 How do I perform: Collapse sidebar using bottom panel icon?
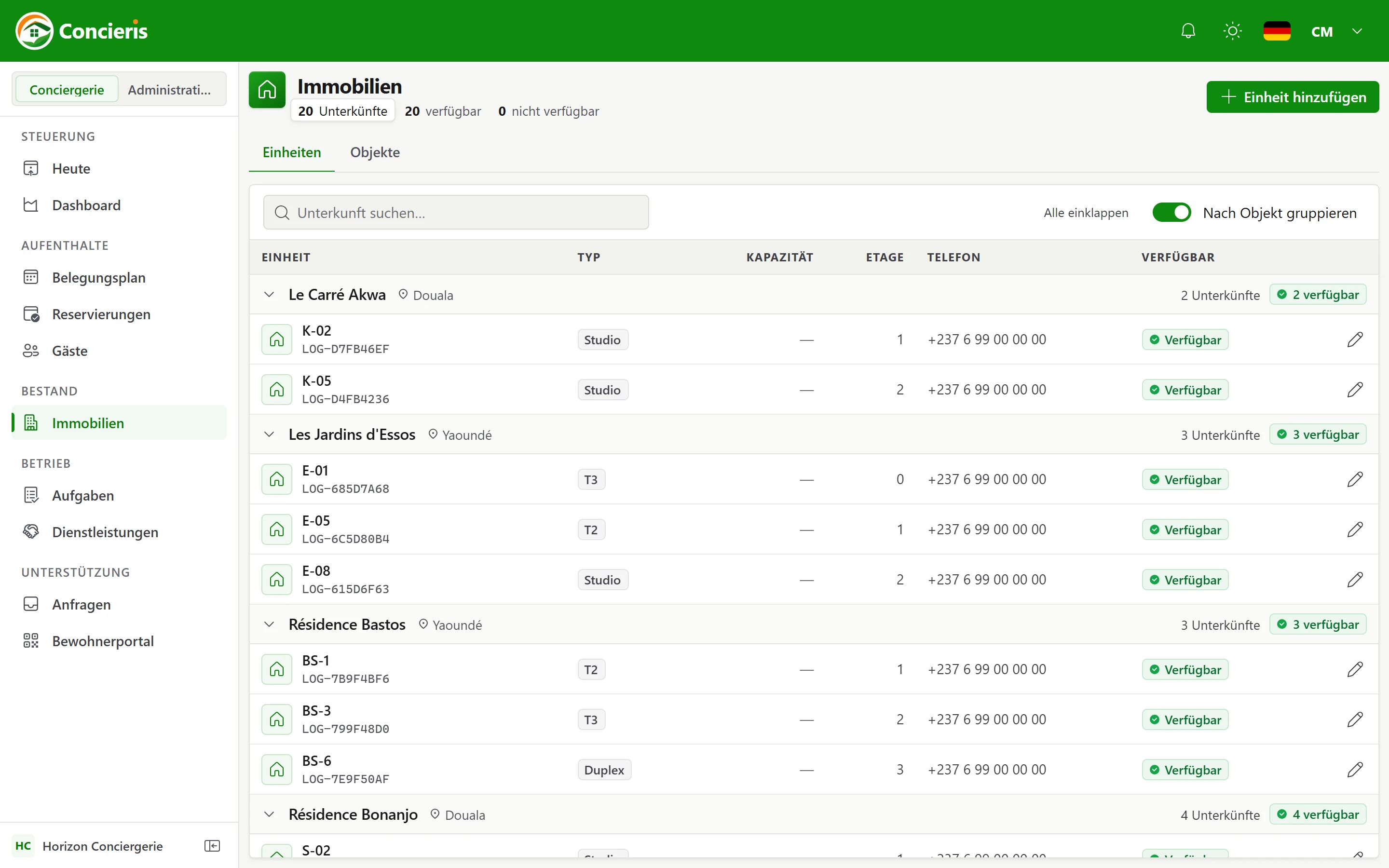coord(212,846)
